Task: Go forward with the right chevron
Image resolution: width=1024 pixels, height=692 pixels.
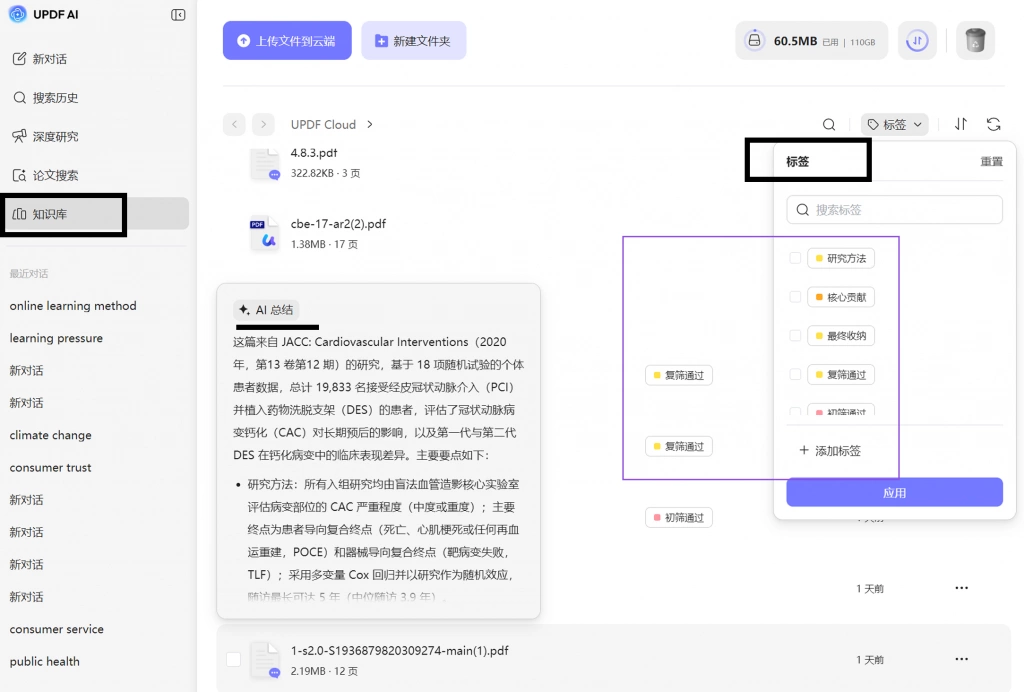Action: [x=263, y=124]
